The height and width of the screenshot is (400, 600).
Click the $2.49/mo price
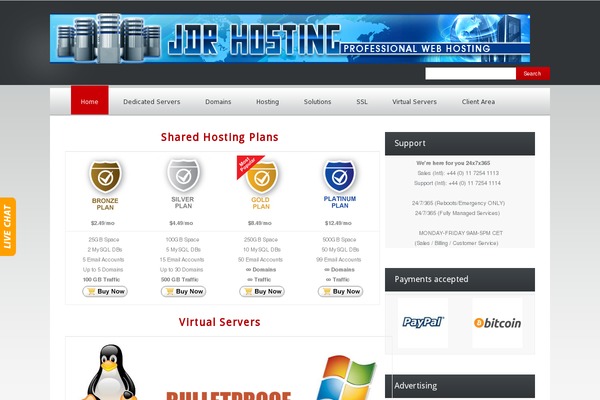click(103, 223)
